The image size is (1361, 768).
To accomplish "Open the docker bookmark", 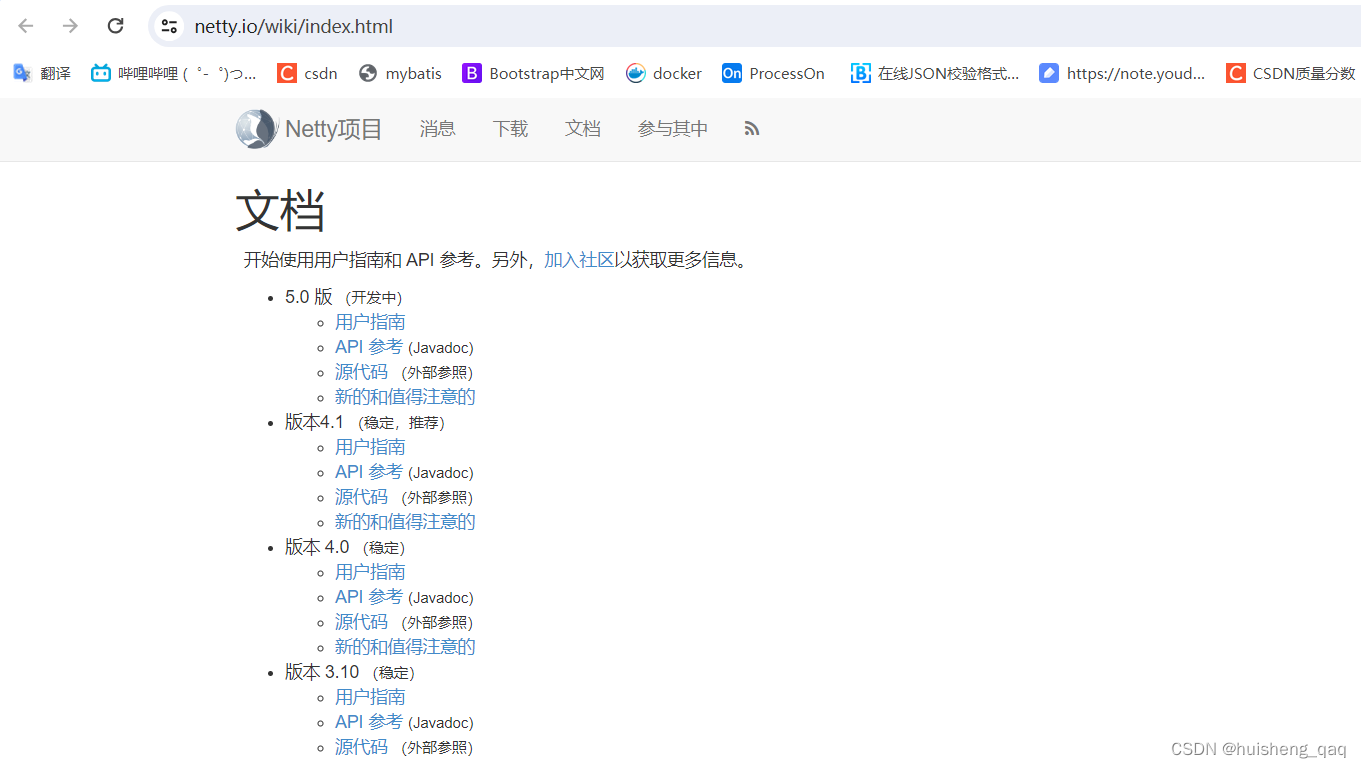I will (x=664, y=73).
